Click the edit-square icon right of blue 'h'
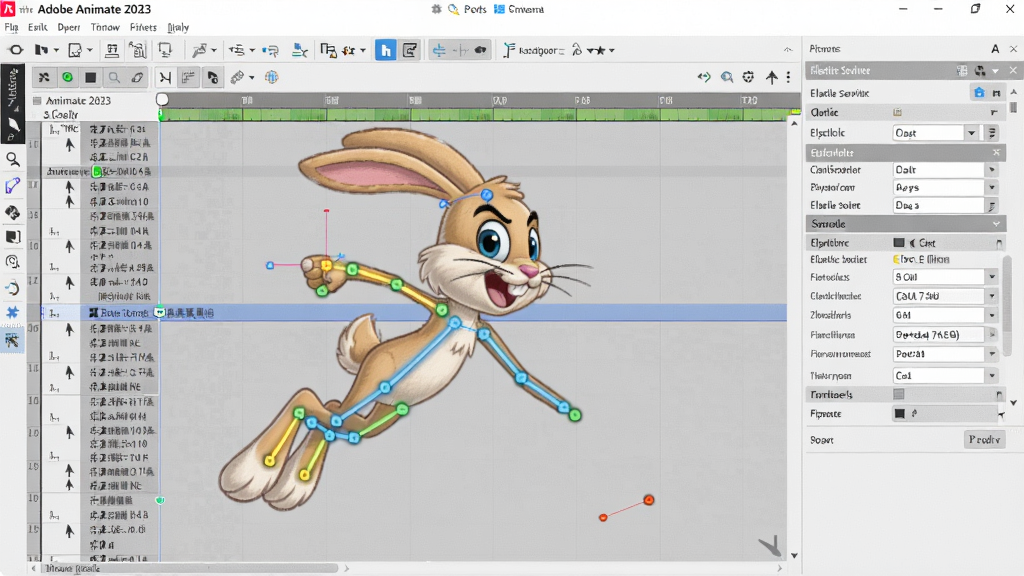The width and height of the screenshot is (1024, 576). point(409,50)
